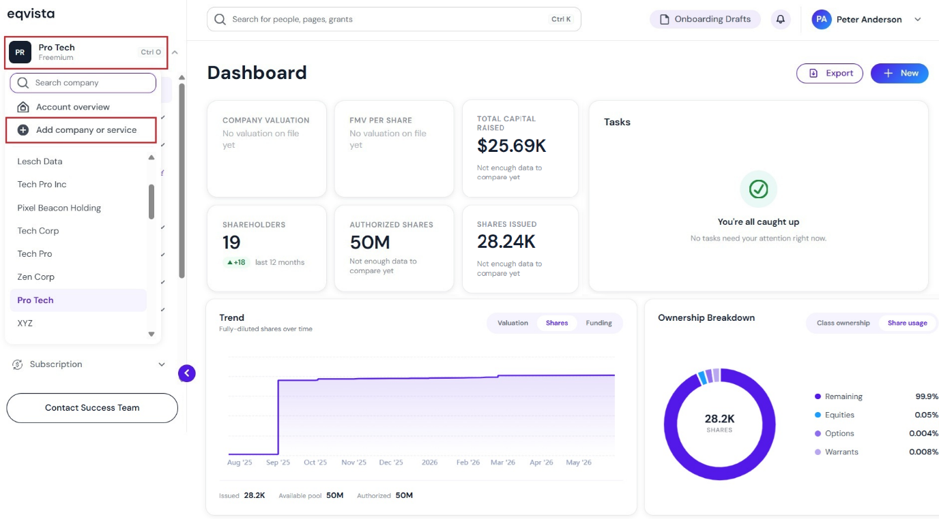Image resolution: width=939 pixels, height=519 pixels.
Task: Click the Remaining legend color dot
Action: 817,396
